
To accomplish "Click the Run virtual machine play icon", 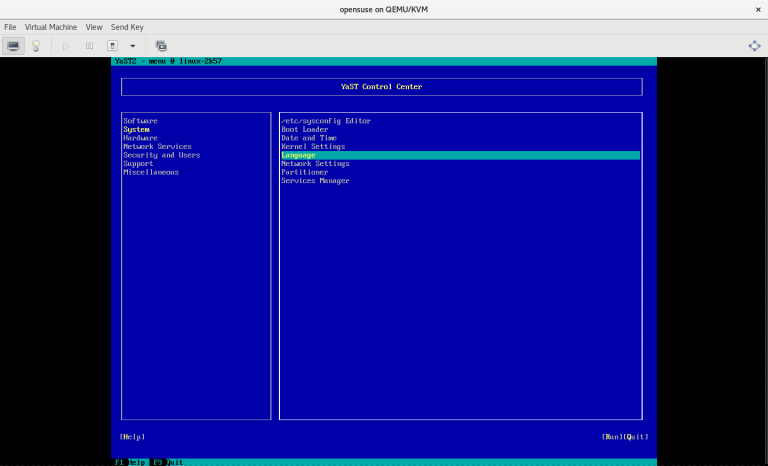I will (66, 46).
